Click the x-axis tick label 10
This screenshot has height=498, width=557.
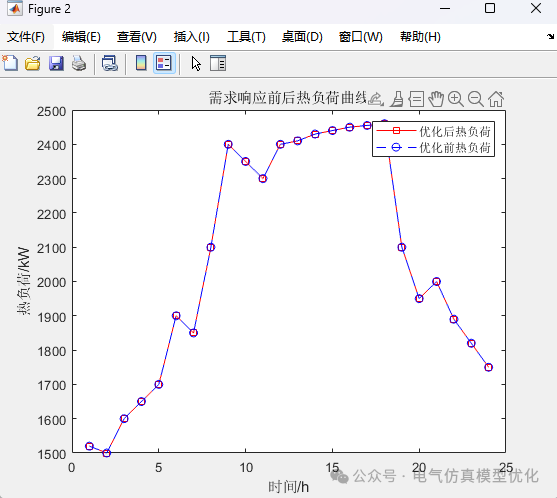pos(246,468)
